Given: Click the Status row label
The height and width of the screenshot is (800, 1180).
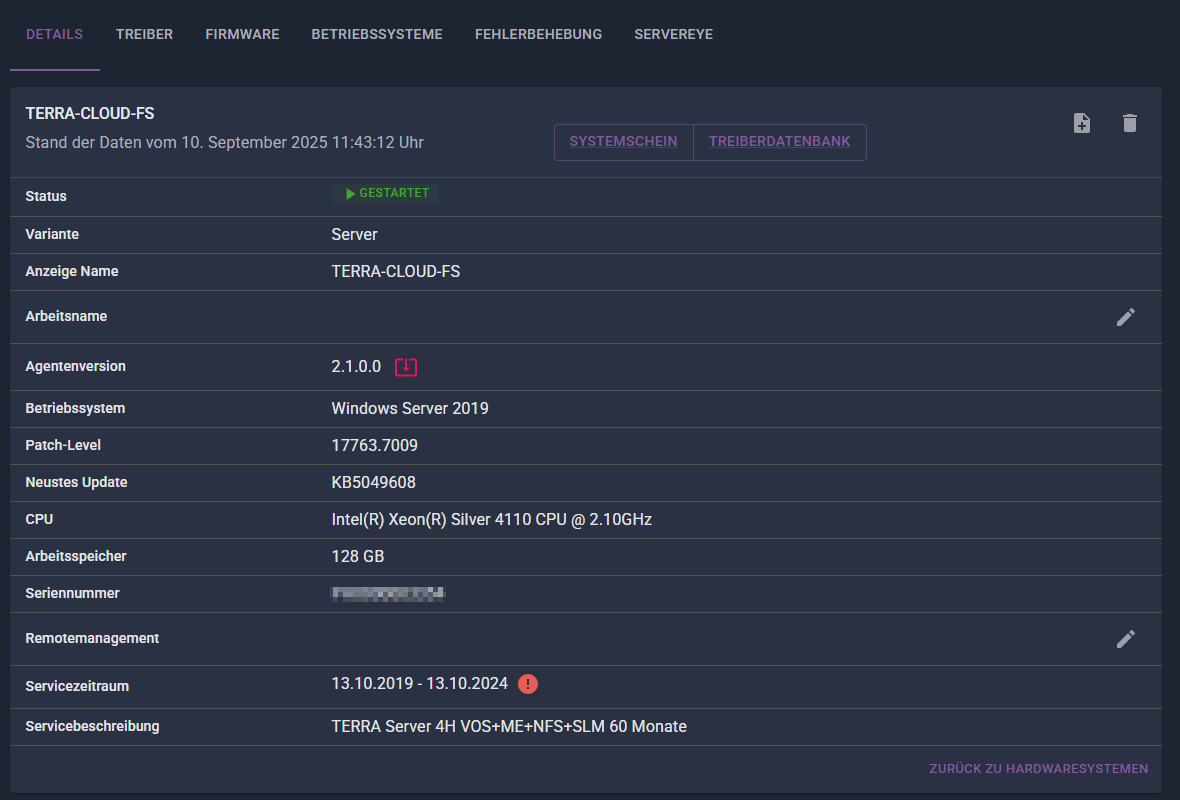Looking at the screenshot, I should tap(46, 196).
